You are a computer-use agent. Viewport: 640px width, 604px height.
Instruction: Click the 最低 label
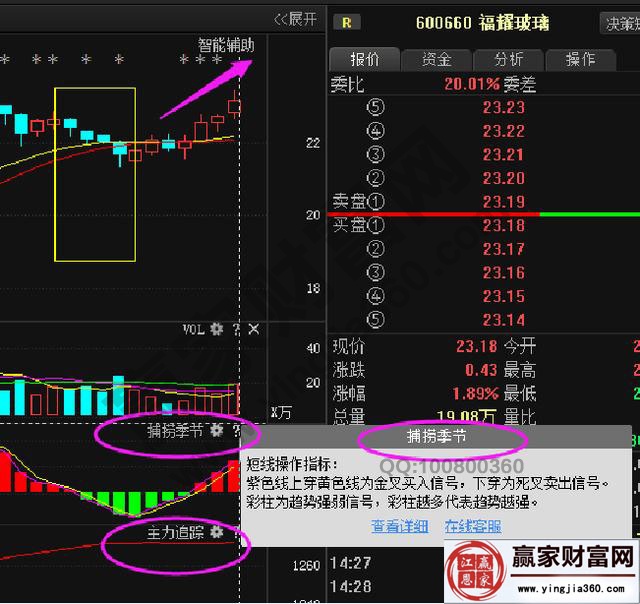(x=520, y=394)
